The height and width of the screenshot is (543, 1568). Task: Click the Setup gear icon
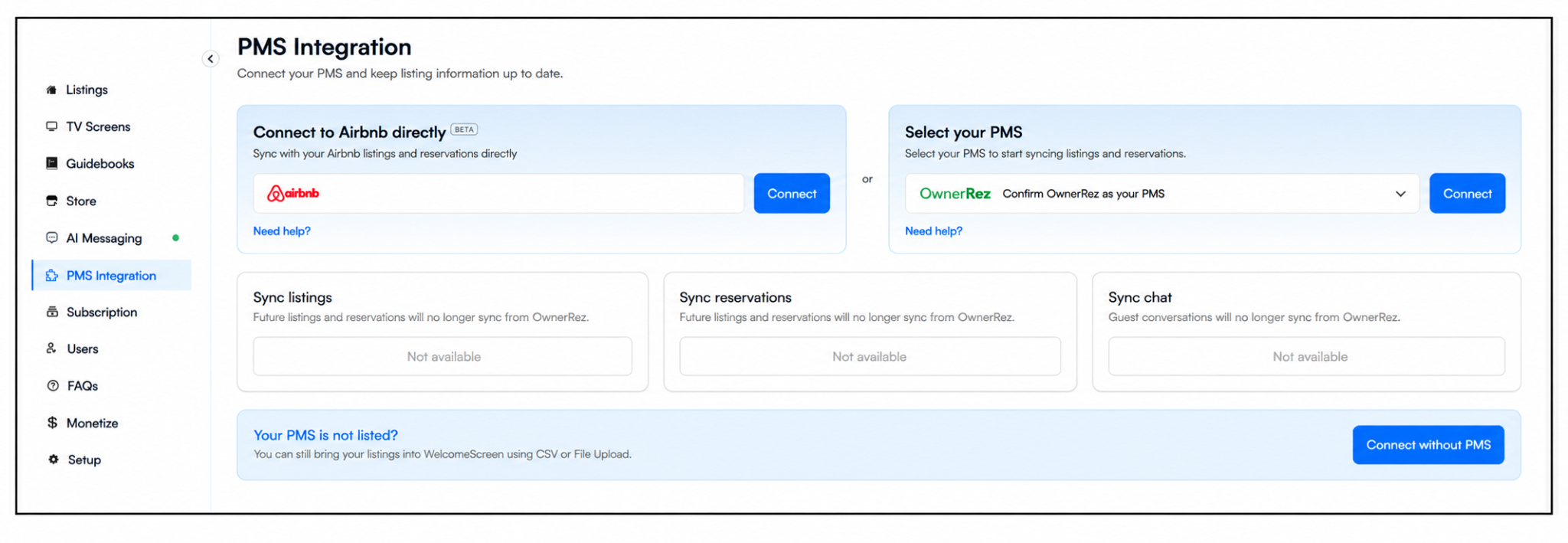[53, 460]
